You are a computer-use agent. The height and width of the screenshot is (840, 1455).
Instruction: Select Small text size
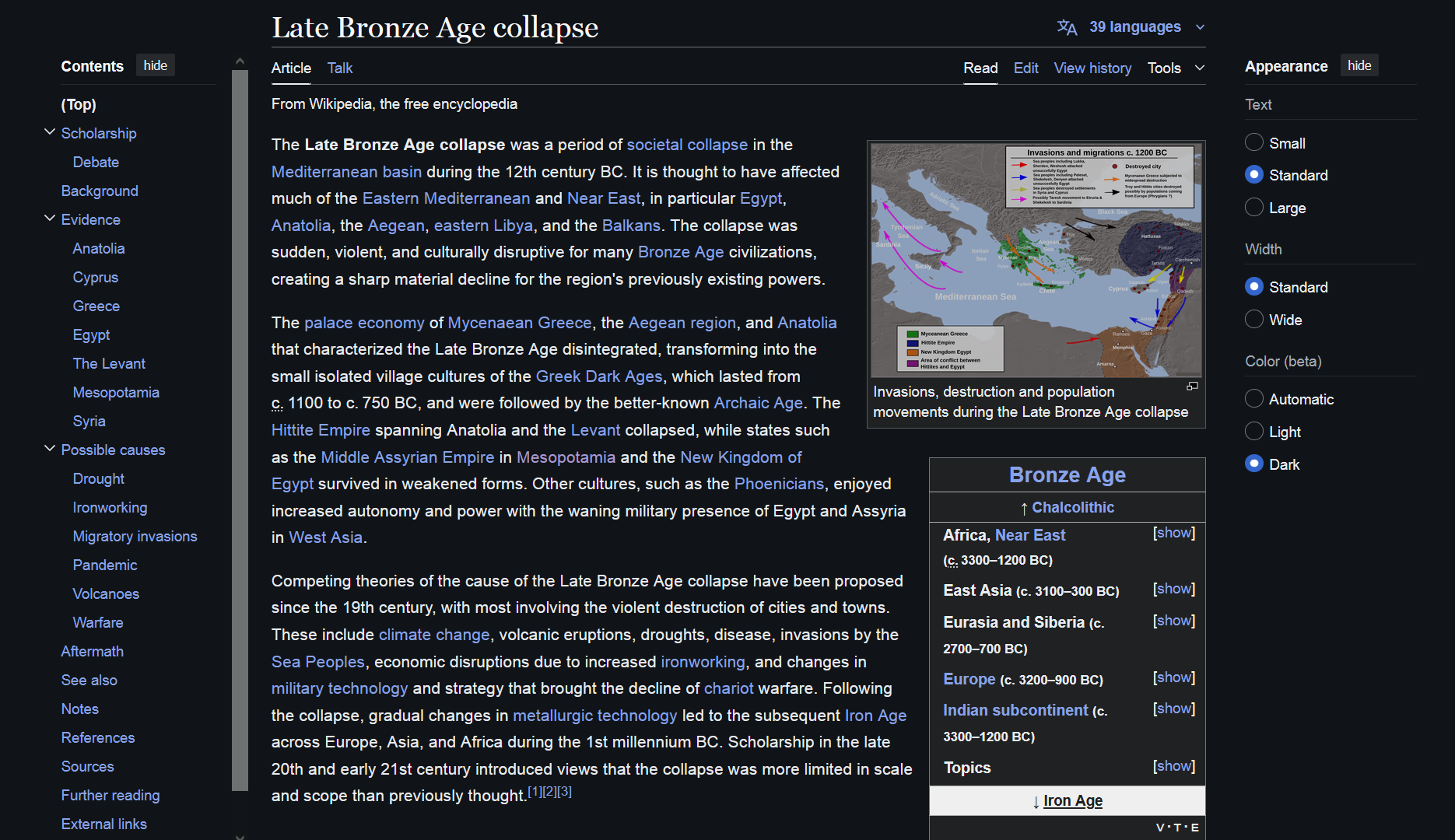tap(1254, 142)
